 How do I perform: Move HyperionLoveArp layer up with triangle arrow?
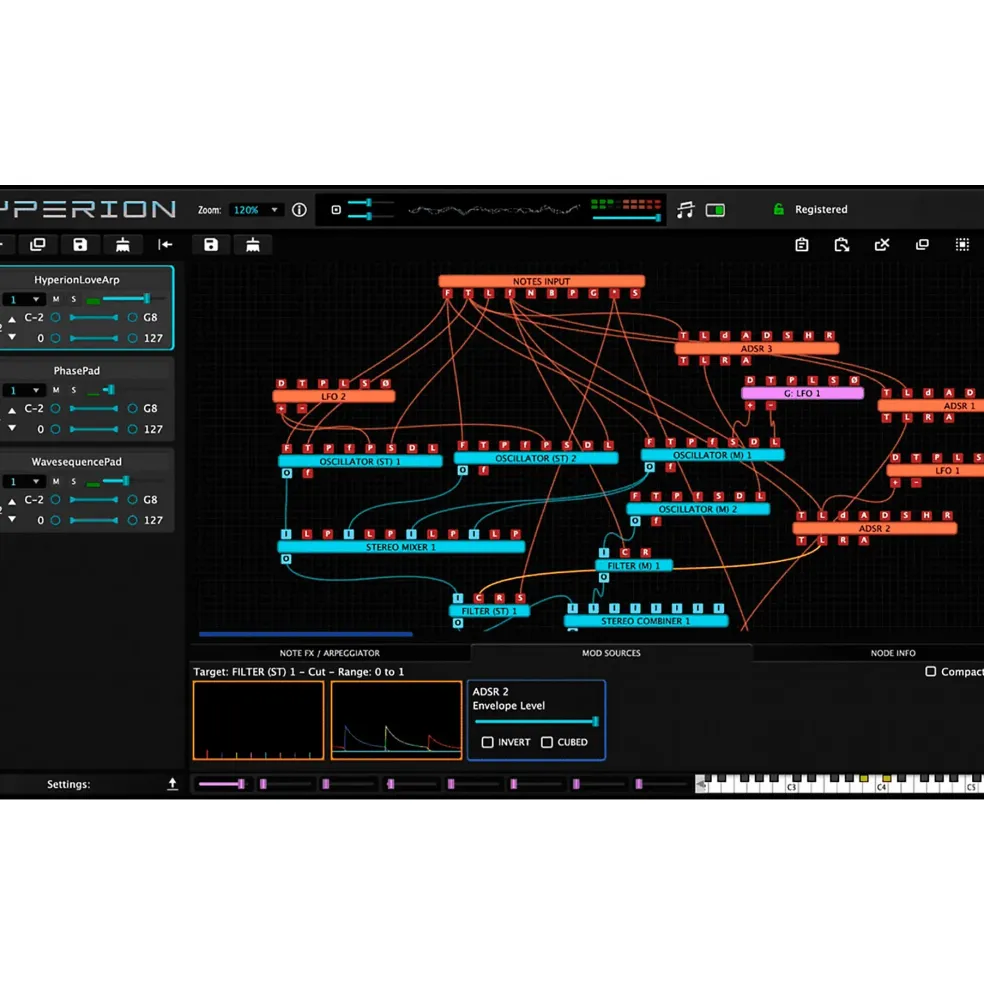click(x=12, y=319)
